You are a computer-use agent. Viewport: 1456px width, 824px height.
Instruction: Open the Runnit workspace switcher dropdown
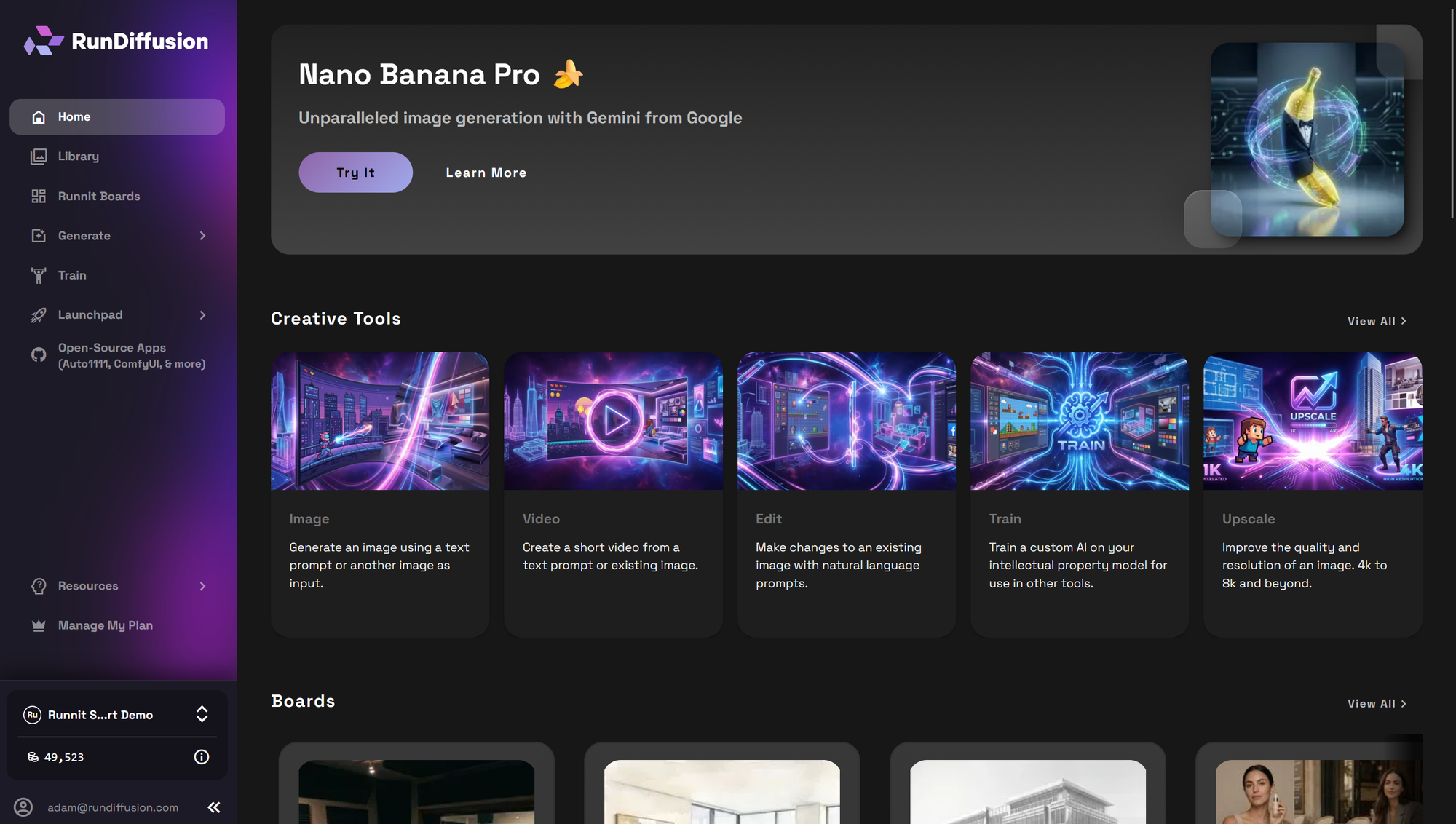click(x=202, y=715)
